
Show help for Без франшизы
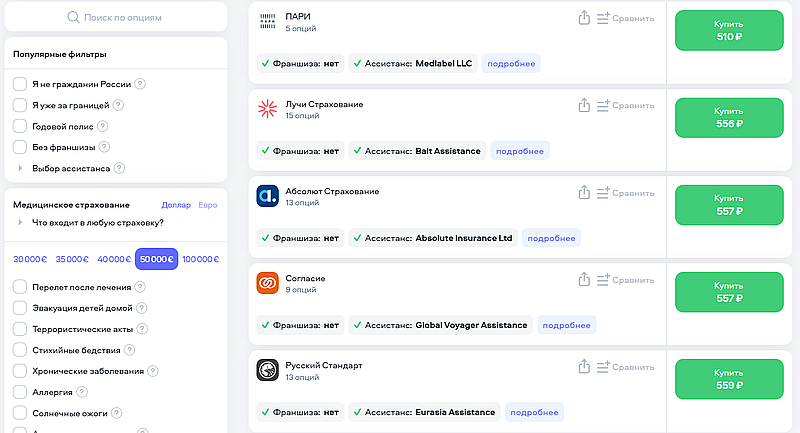(104, 147)
